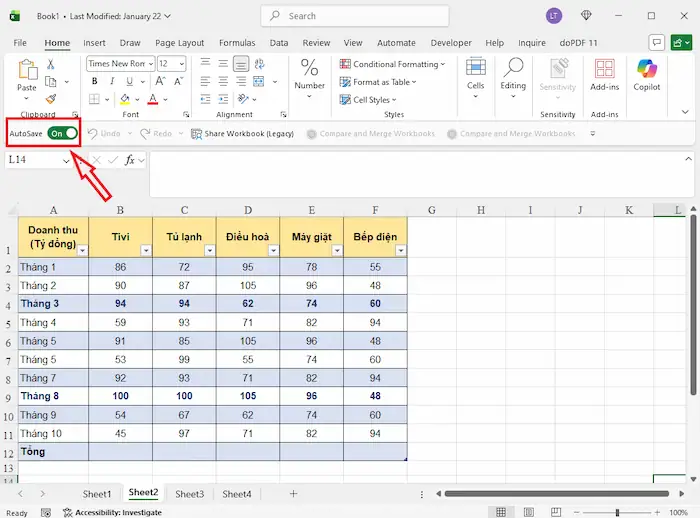Click the Share Workbook (Legacy) command

(x=242, y=133)
